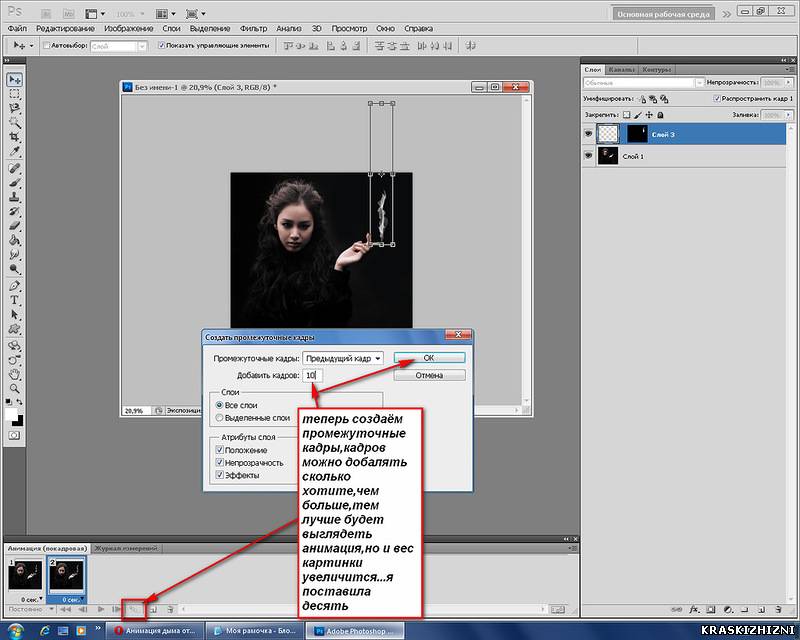This screenshot has height=640, width=800.
Task: Open the Редактирование menu
Action: [65, 29]
